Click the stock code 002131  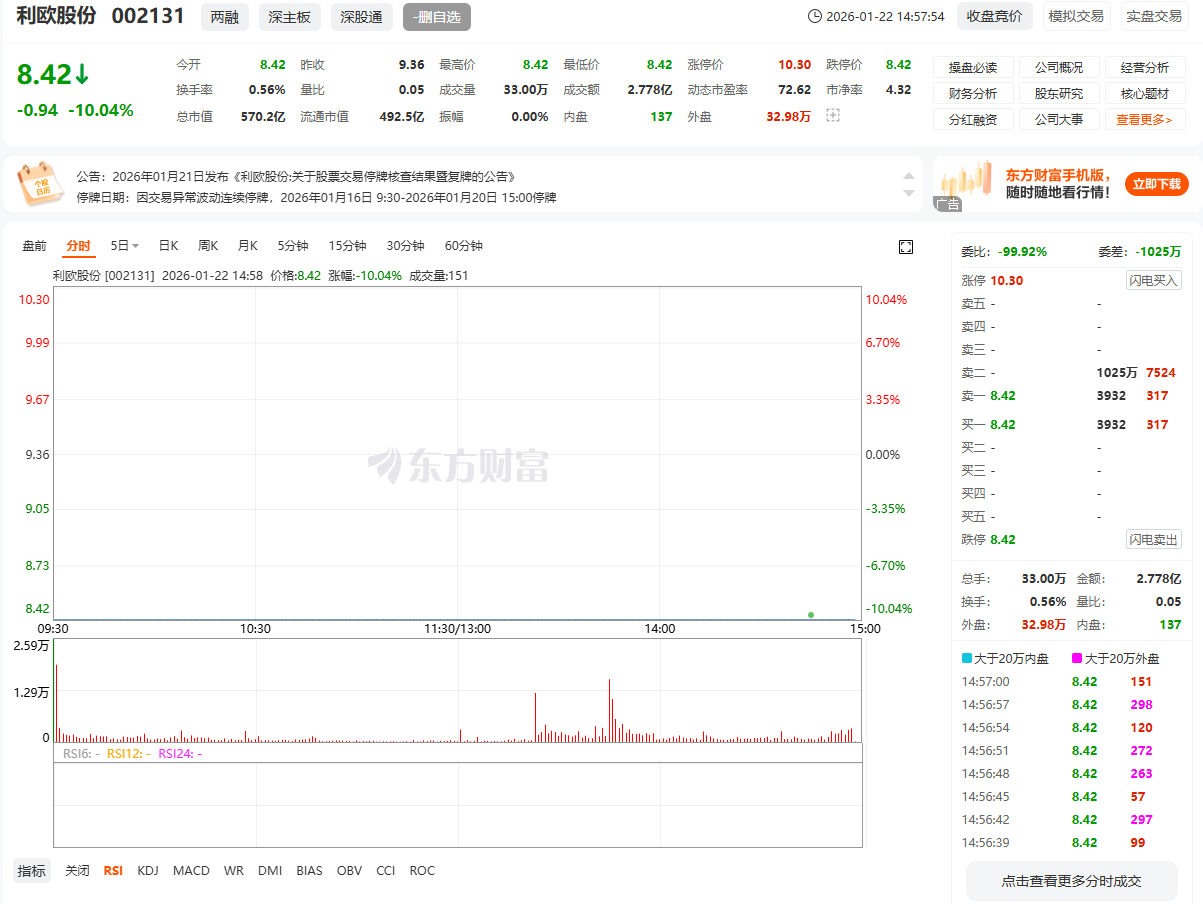148,17
